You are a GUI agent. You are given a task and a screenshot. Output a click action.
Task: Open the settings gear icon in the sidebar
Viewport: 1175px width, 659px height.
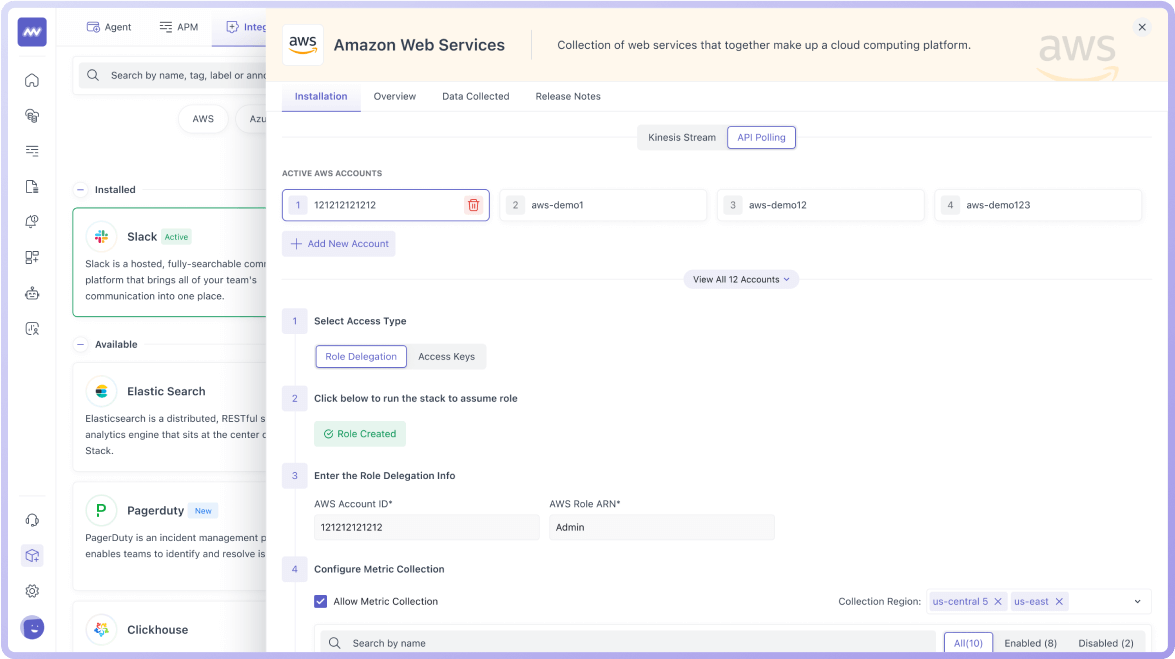coord(32,591)
